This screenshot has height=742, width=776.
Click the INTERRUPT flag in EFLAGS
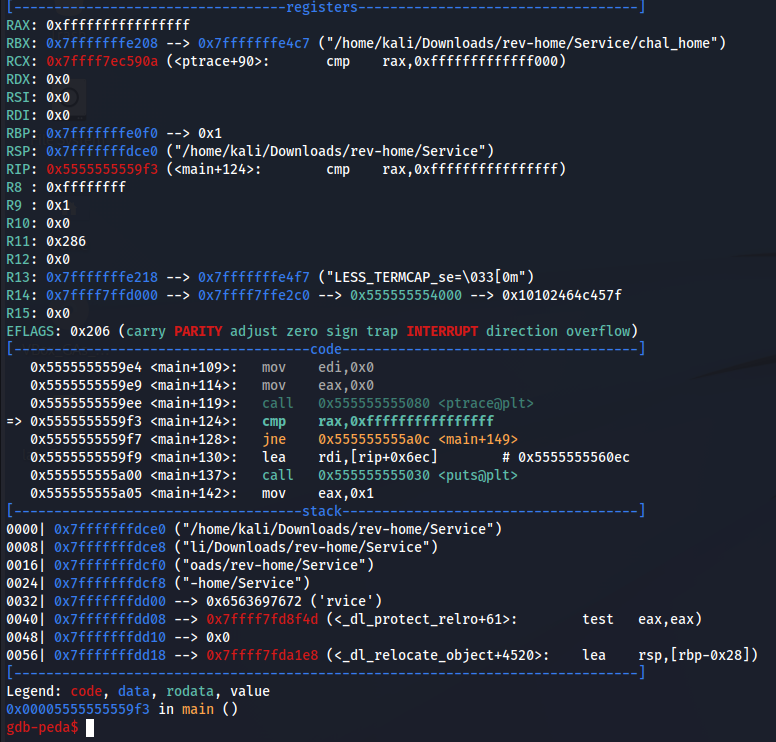point(442,331)
